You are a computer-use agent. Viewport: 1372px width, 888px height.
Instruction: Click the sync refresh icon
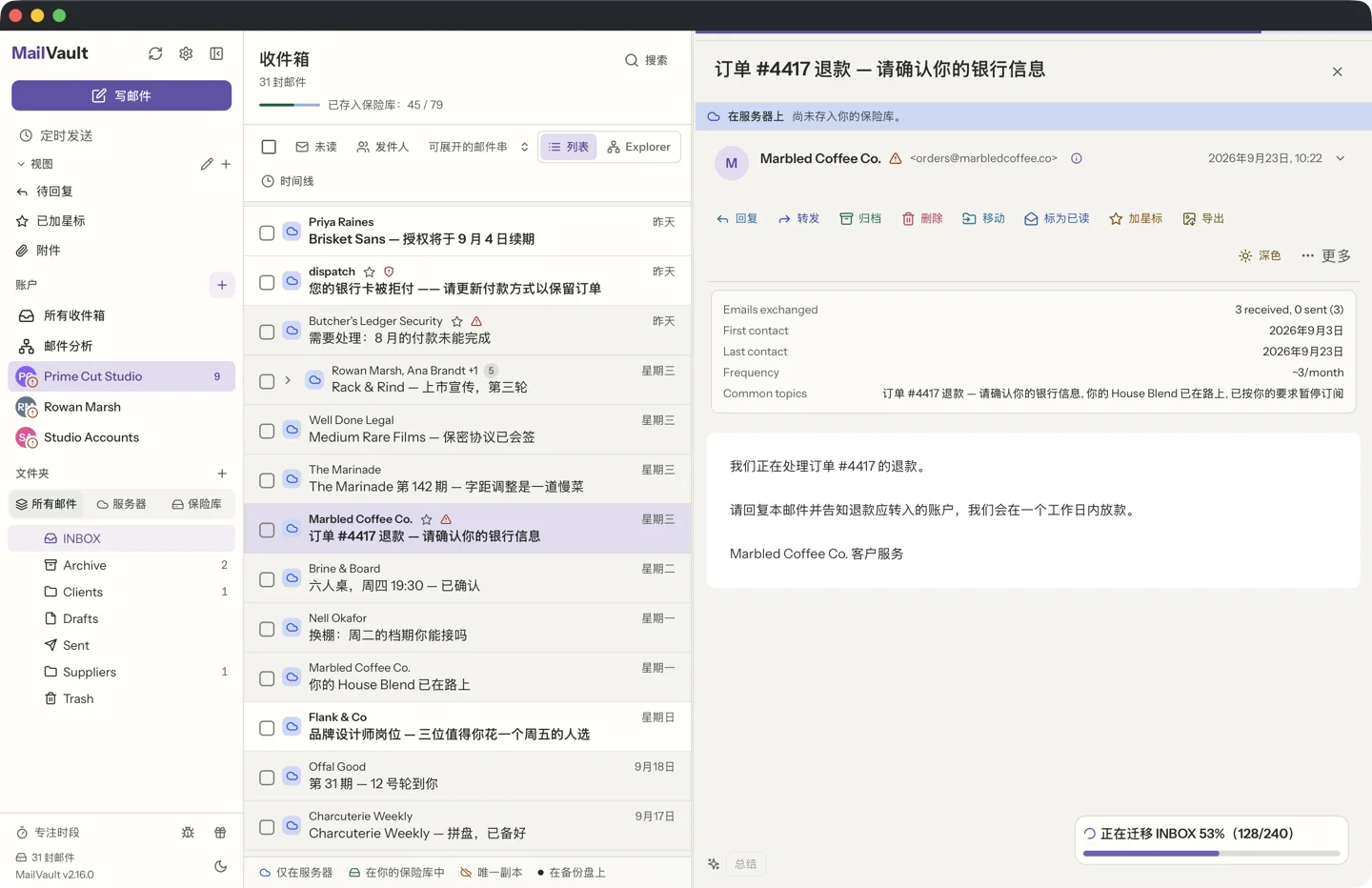click(x=155, y=53)
